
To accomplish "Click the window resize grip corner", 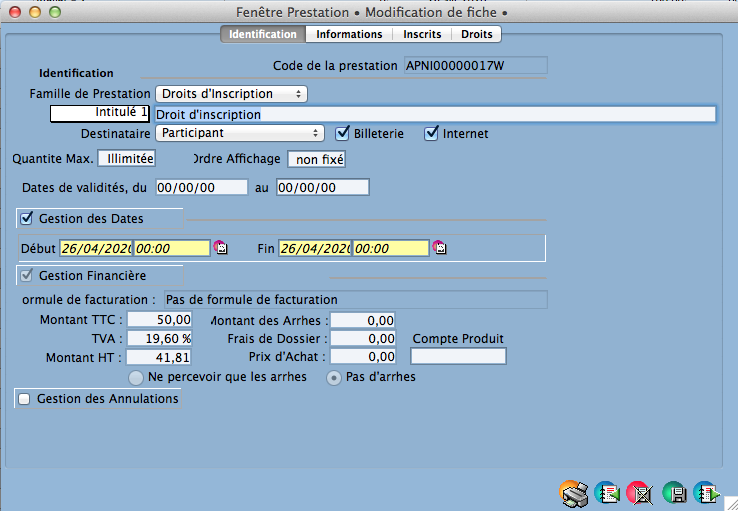I will [730, 503].
